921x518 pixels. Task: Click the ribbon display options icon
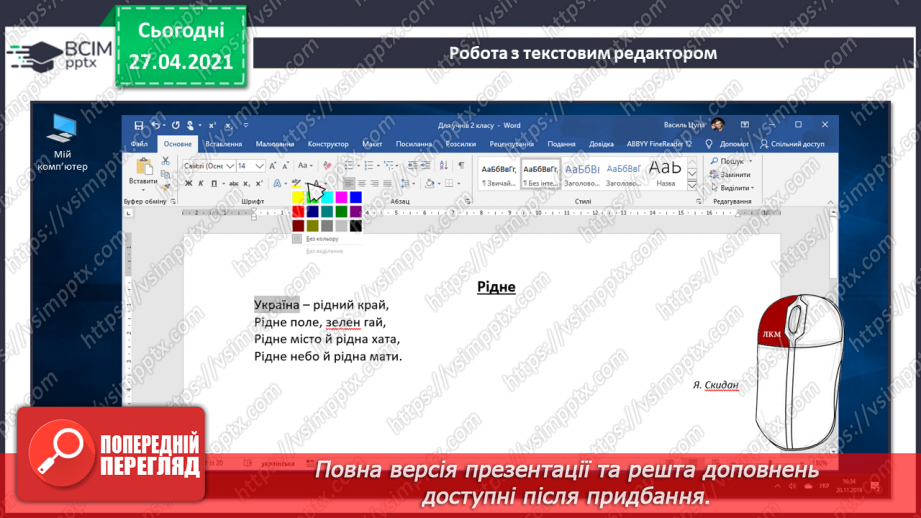coord(745,125)
